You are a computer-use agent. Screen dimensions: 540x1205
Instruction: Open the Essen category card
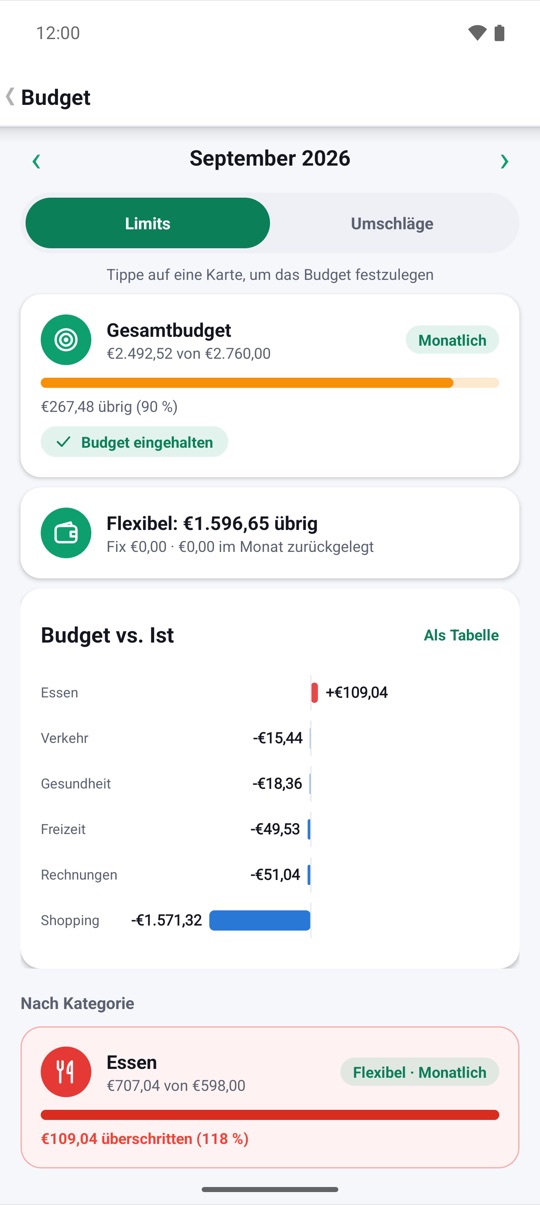(x=270, y=1097)
